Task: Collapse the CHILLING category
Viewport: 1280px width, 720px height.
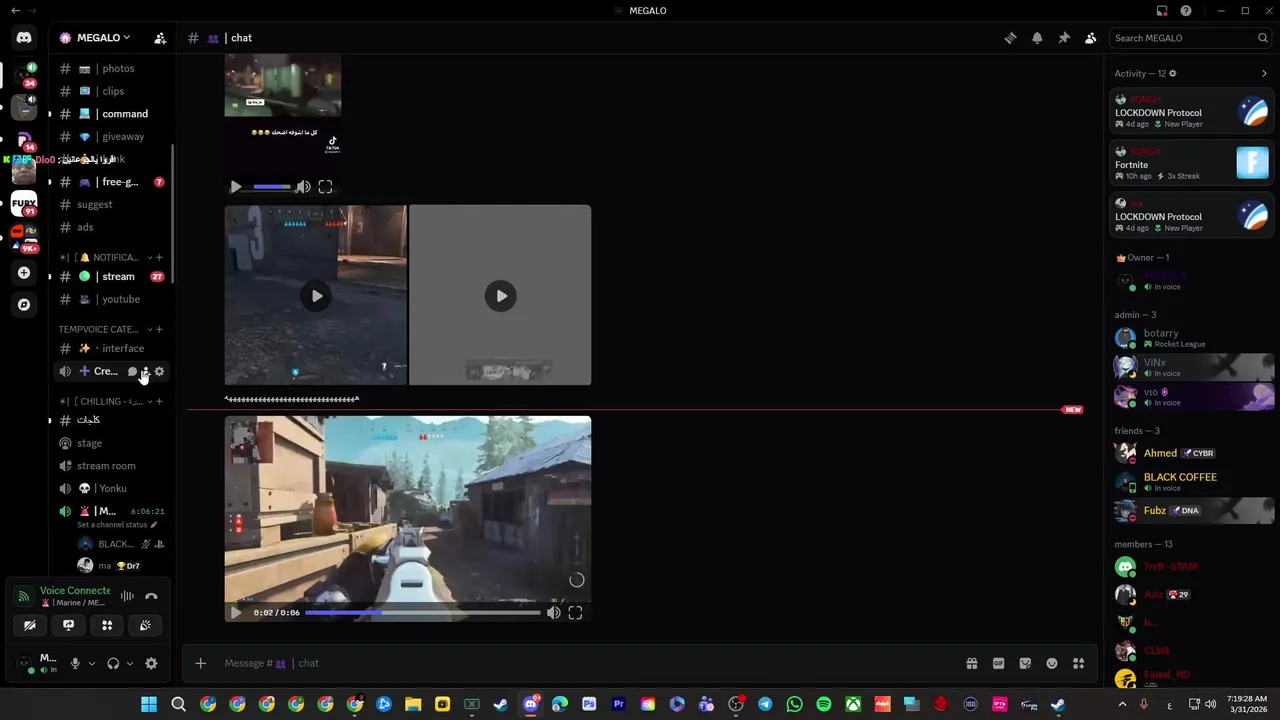Action: [105, 401]
